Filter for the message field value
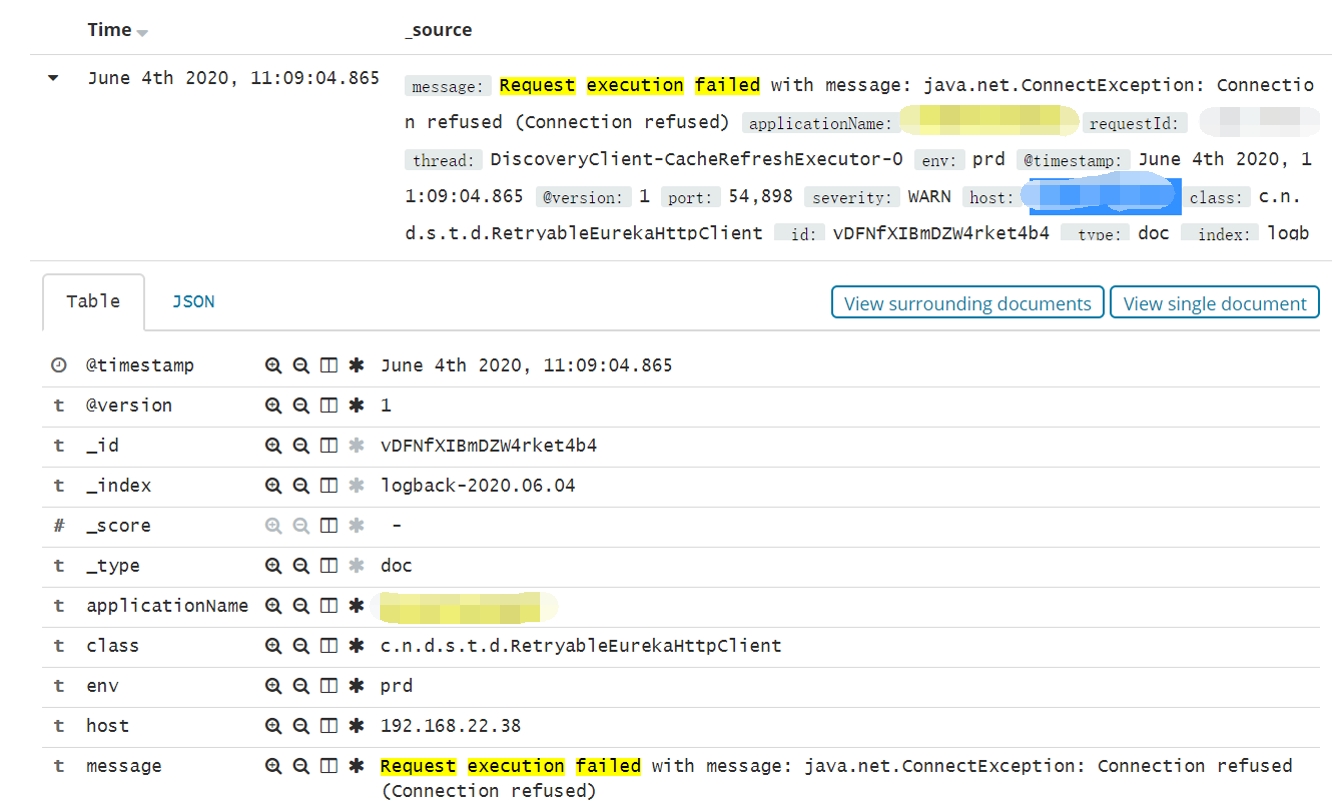 point(273,766)
